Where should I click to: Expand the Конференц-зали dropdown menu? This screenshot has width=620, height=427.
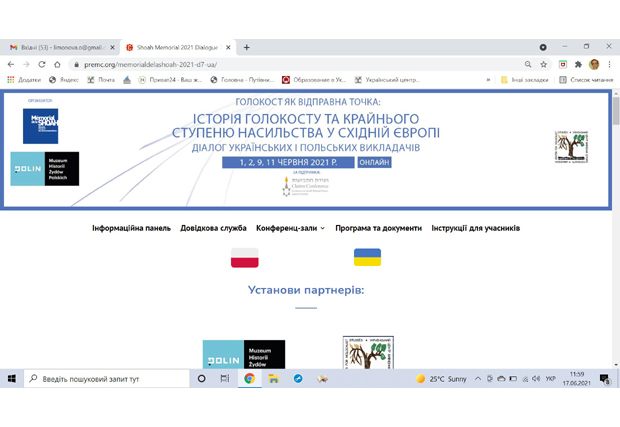coord(290,228)
